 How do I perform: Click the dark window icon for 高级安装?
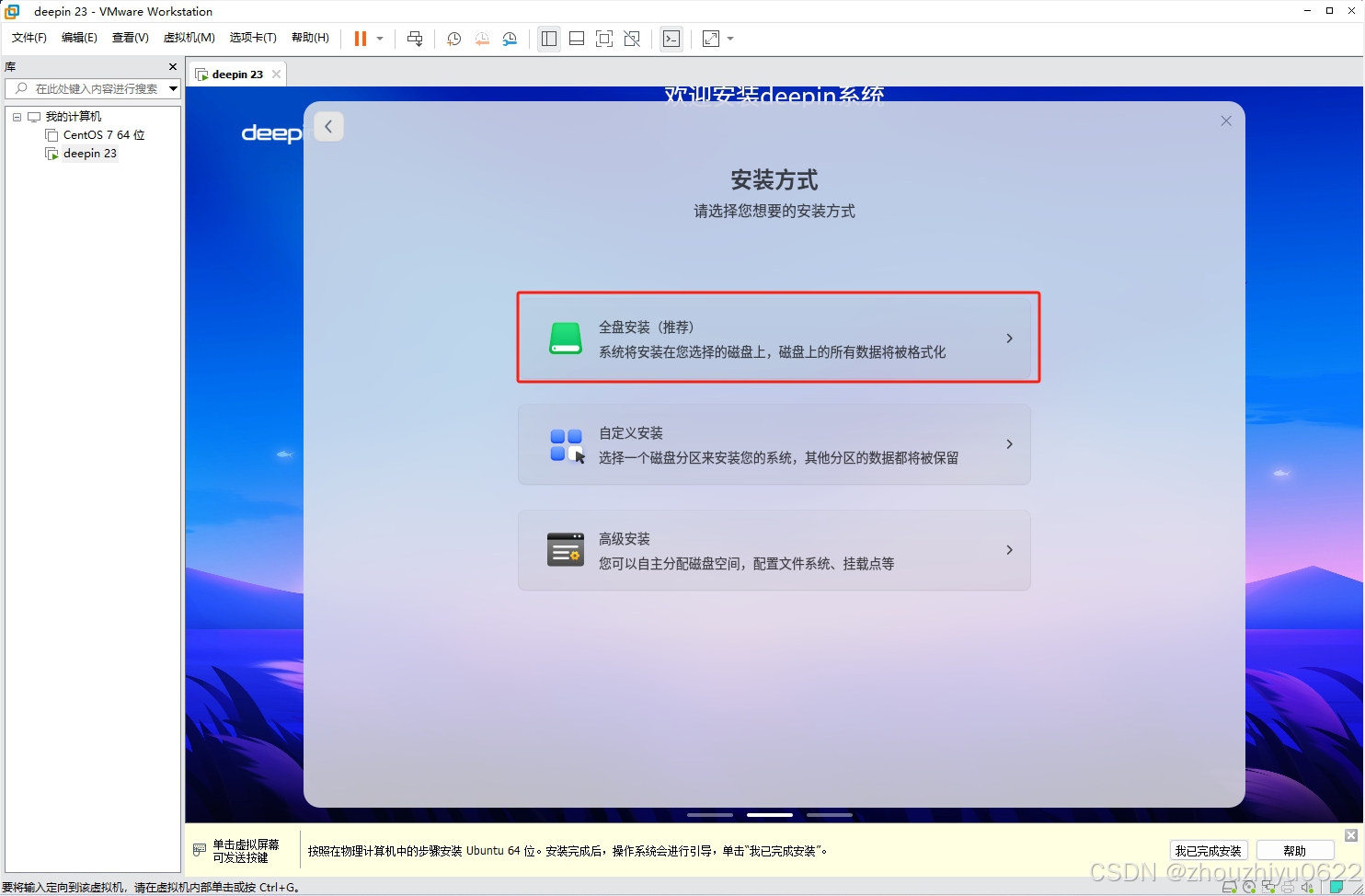pyautogui.click(x=566, y=549)
